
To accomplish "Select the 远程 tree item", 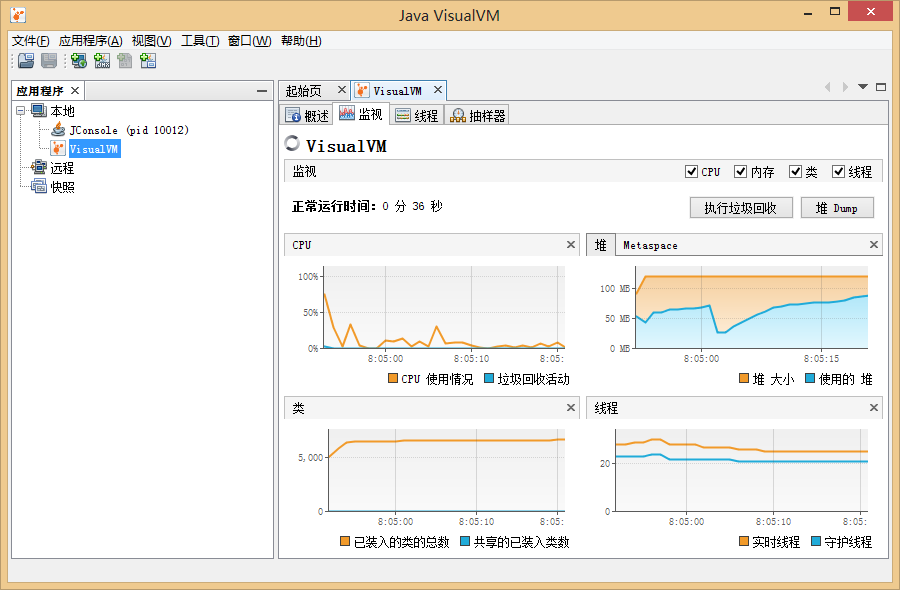I will pyautogui.click(x=62, y=168).
